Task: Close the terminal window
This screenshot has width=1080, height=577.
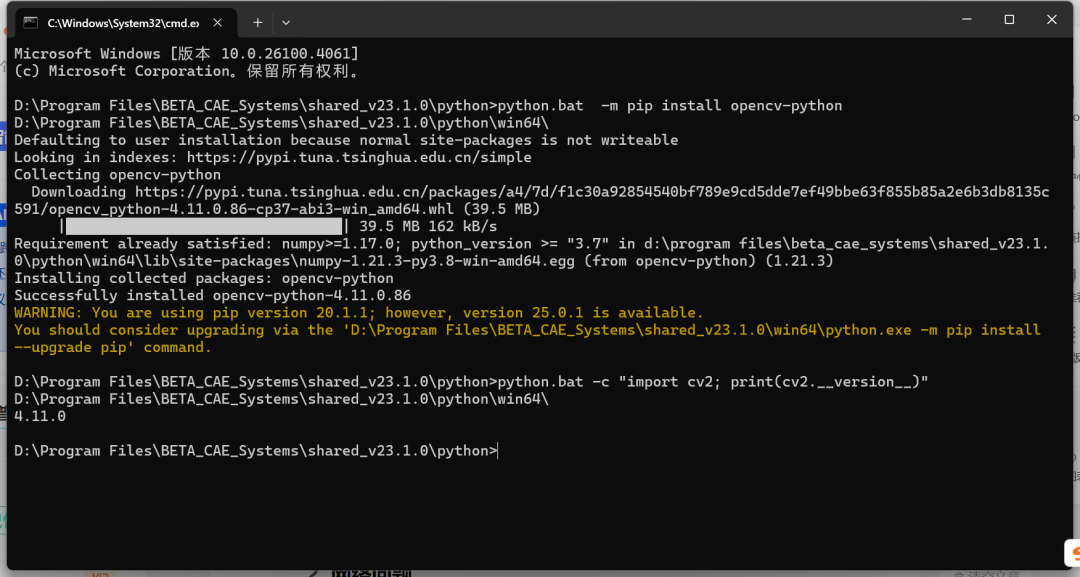Action: (1052, 19)
